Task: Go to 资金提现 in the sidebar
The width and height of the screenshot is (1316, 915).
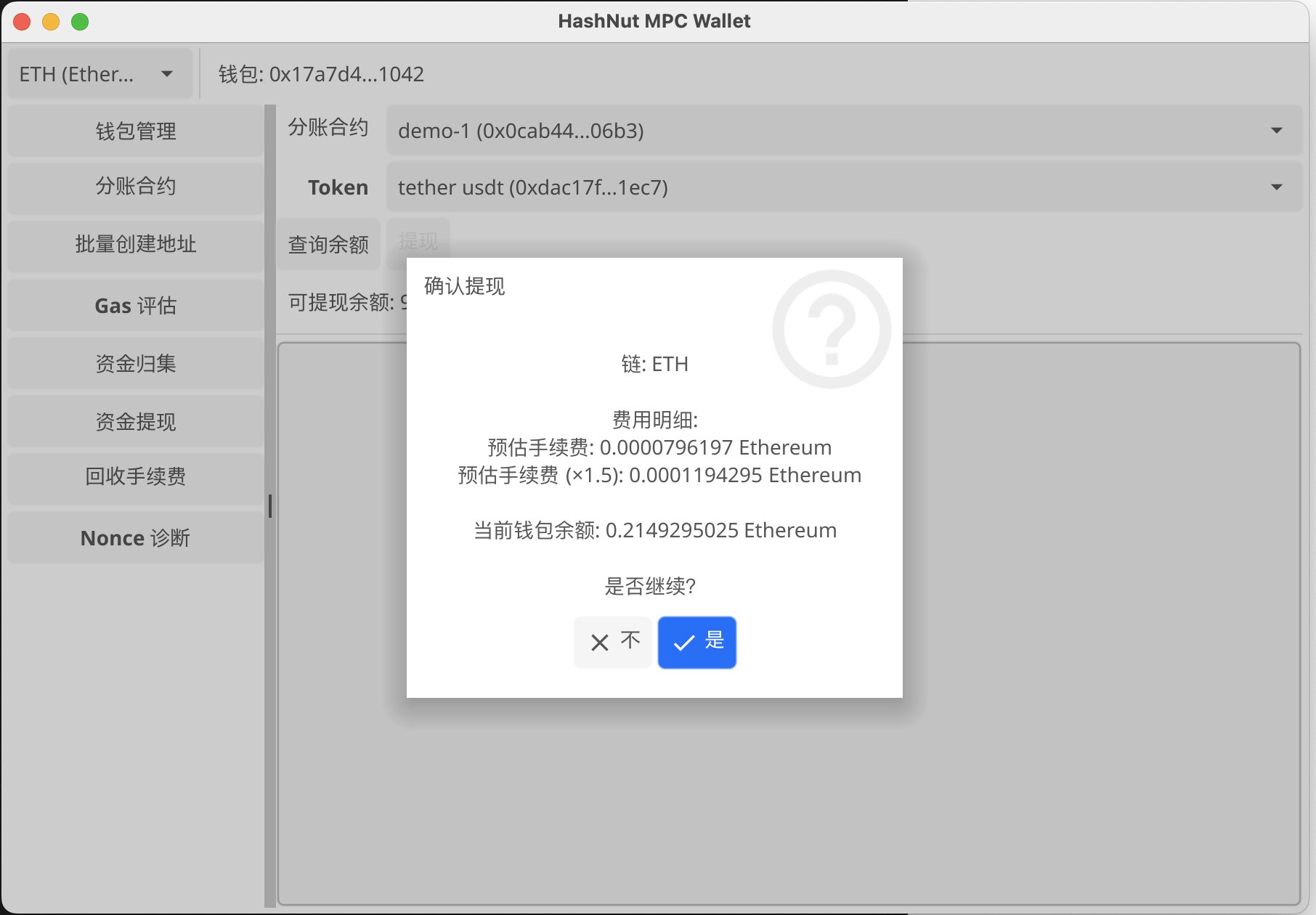Action: [136, 421]
